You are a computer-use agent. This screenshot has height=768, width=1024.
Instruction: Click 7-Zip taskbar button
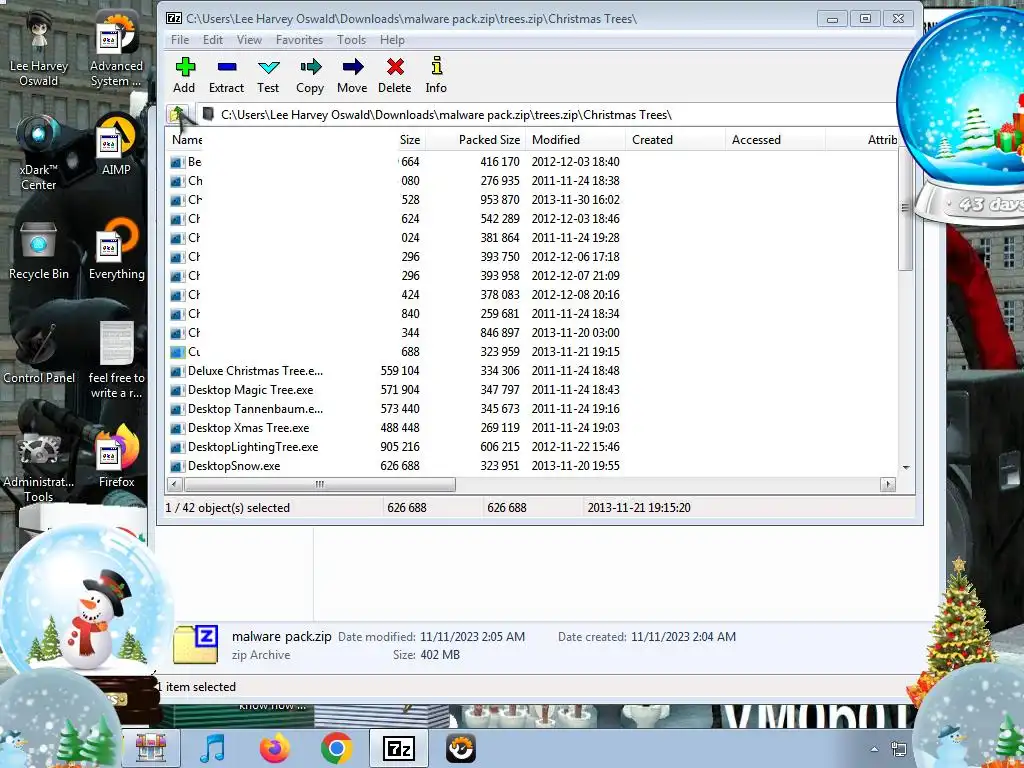click(x=398, y=748)
